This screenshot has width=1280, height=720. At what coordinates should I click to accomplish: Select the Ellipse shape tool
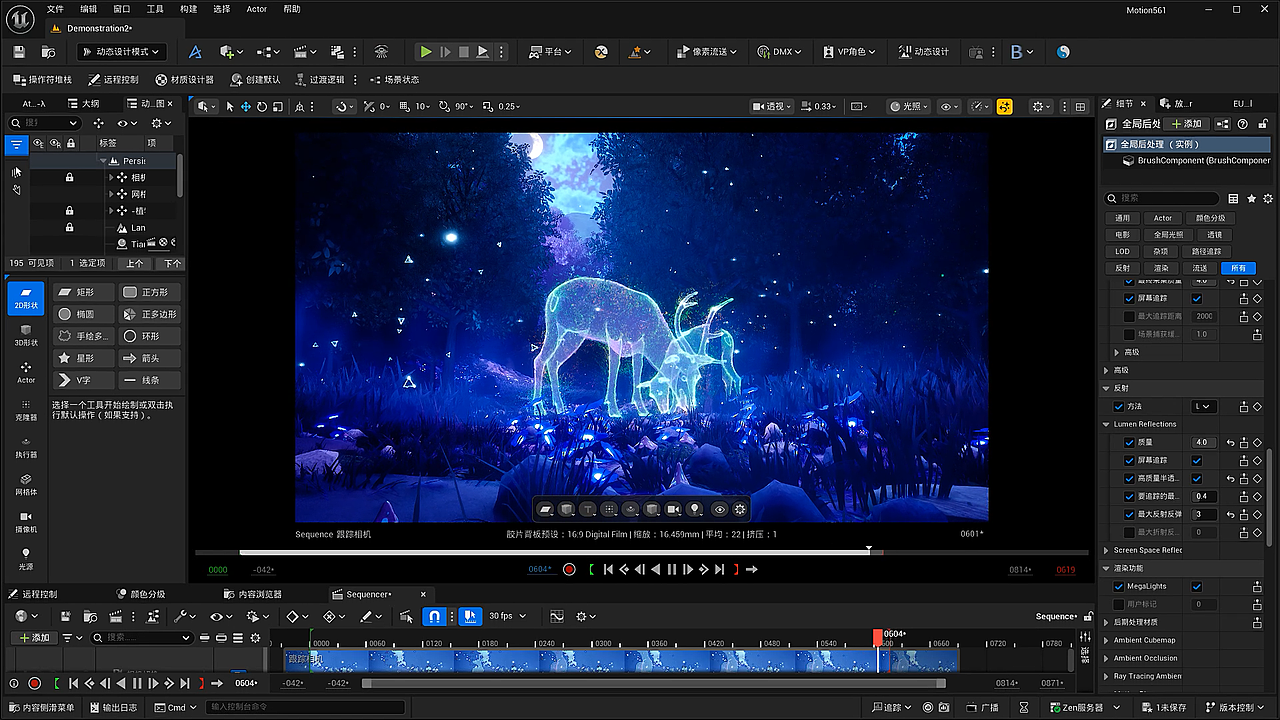[x=82, y=314]
